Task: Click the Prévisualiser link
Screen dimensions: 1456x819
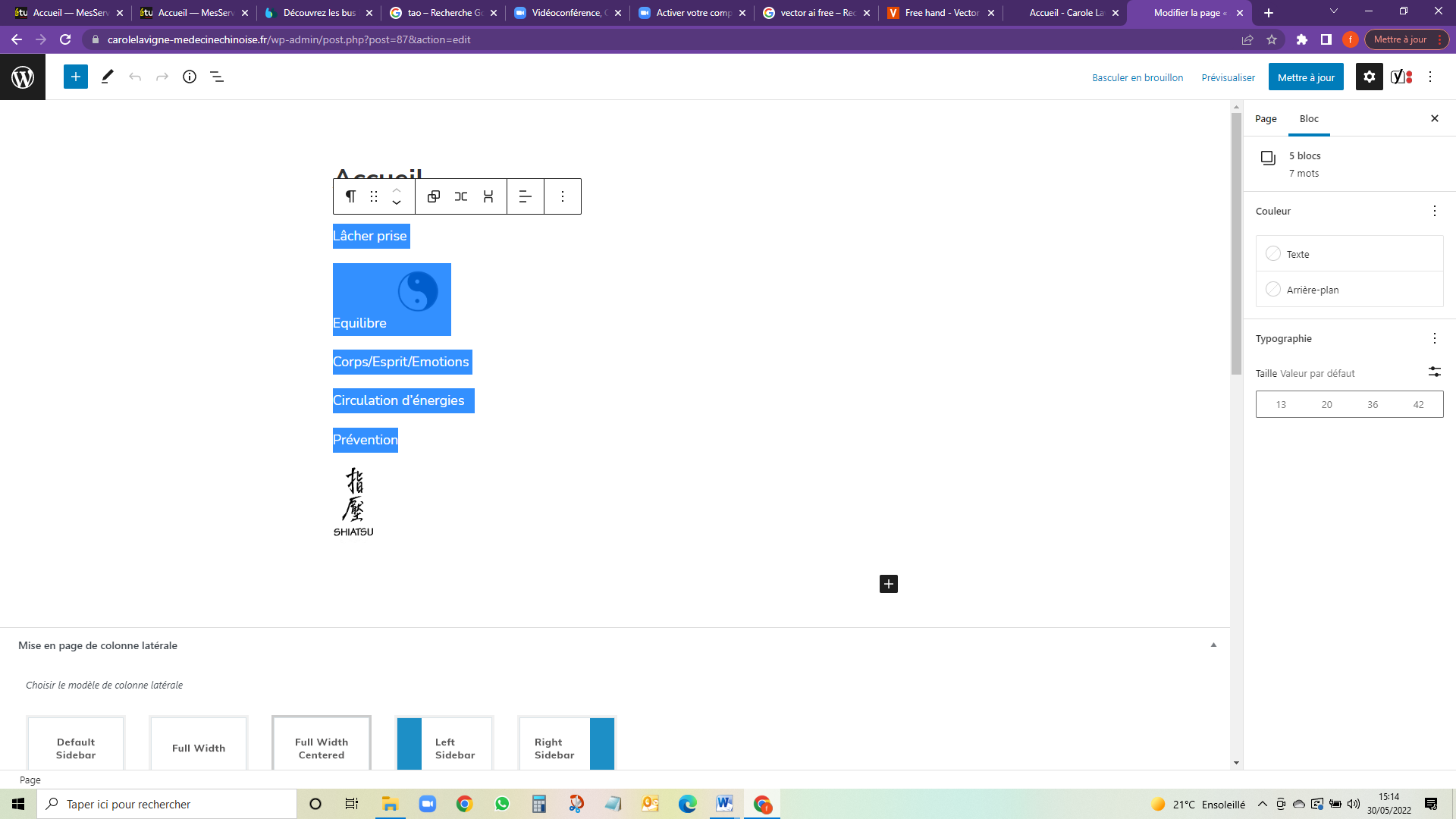Action: point(1228,77)
